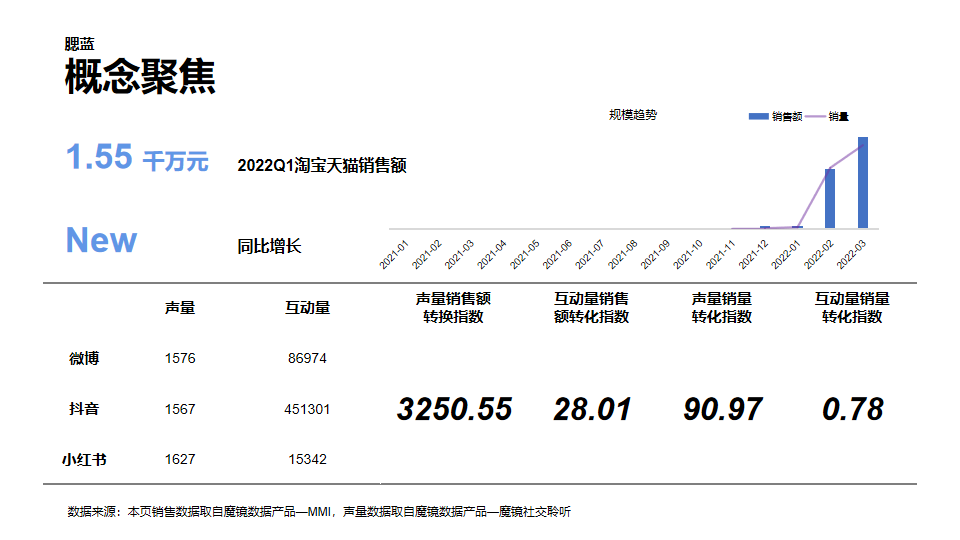Click the 千万元 unit label

(176, 162)
